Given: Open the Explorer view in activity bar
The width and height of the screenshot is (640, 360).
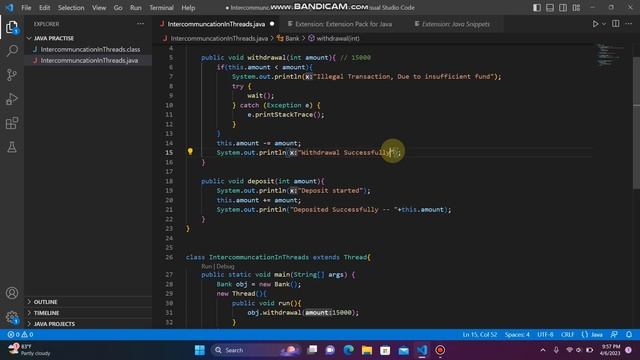Looking at the screenshot, I should (x=12, y=27).
